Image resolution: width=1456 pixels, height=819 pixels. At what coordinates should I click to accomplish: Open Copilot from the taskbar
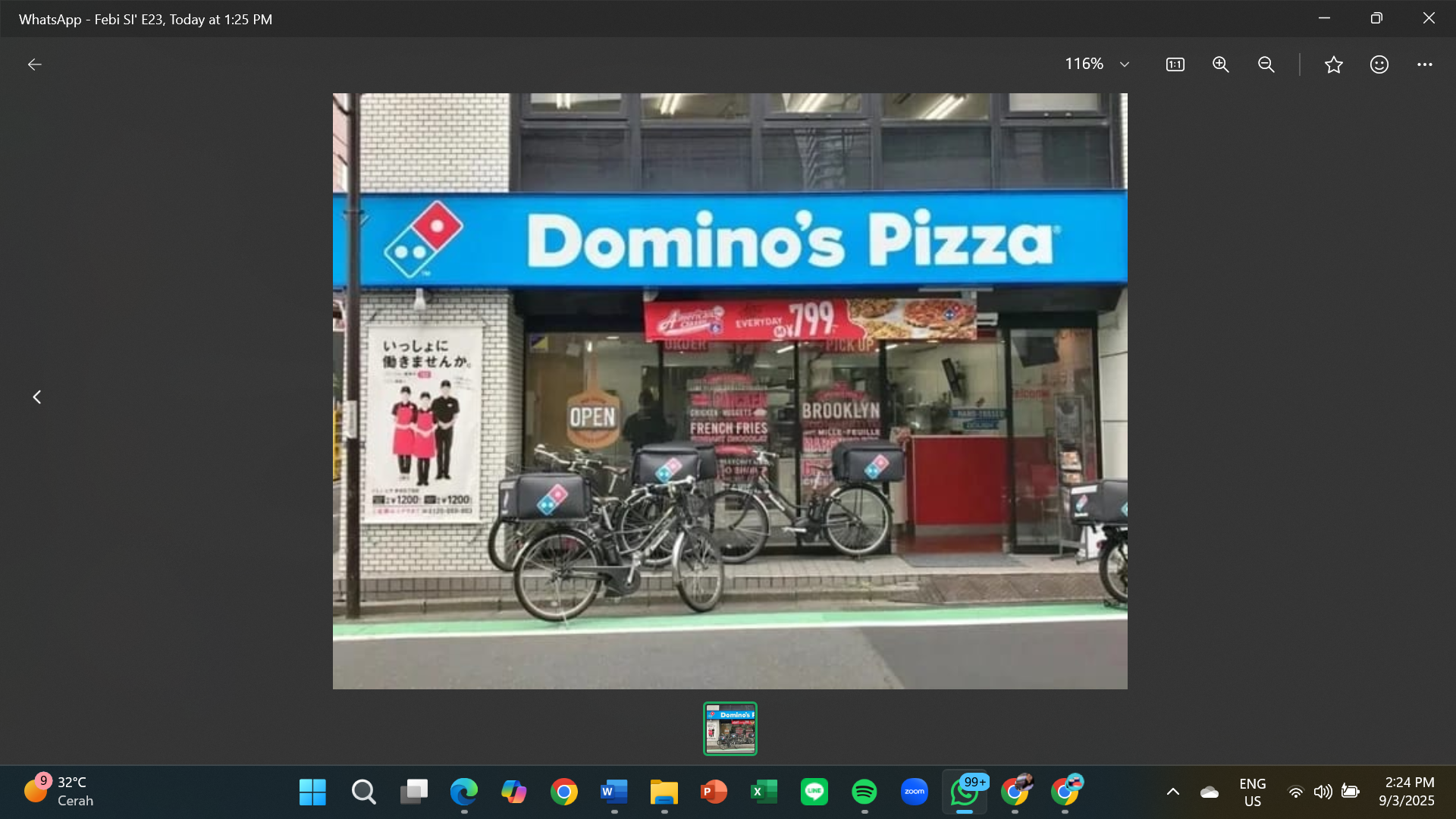point(514,792)
